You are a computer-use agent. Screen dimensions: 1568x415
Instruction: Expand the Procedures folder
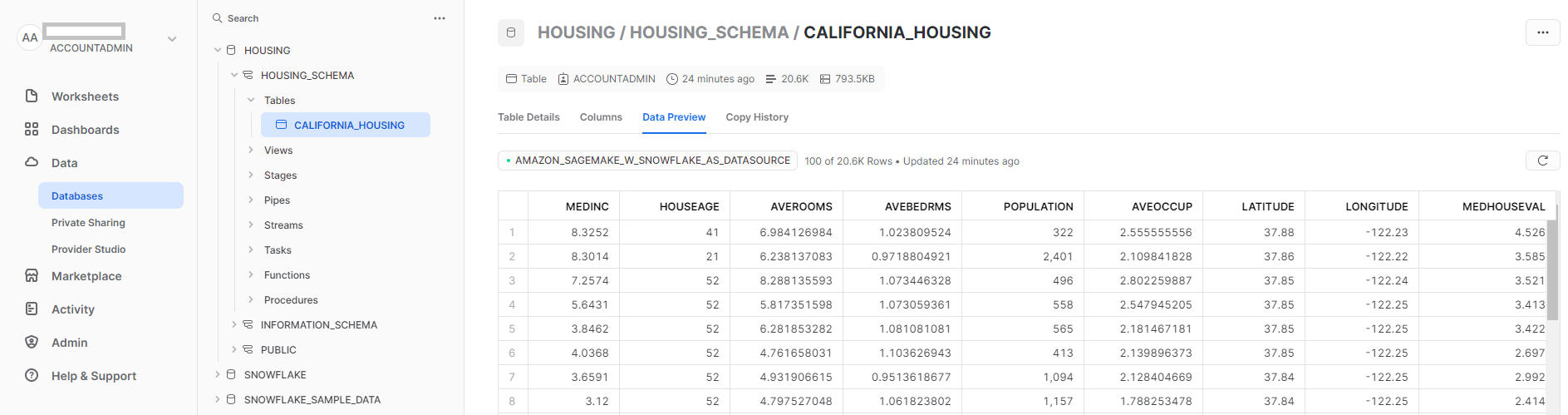251,299
